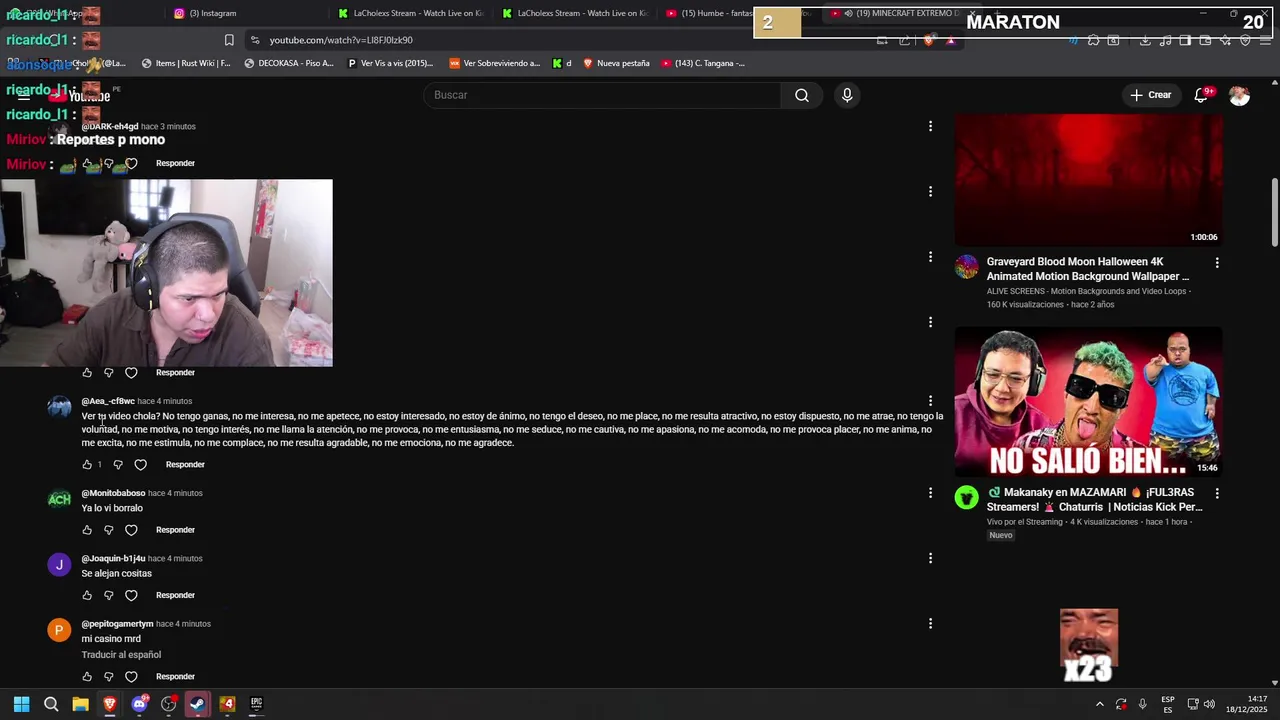The width and height of the screenshot is (1280, 720).
Task: Open Brave downloads icon in toolbar
Action: pyautogui.click(x=1145, y=40)
